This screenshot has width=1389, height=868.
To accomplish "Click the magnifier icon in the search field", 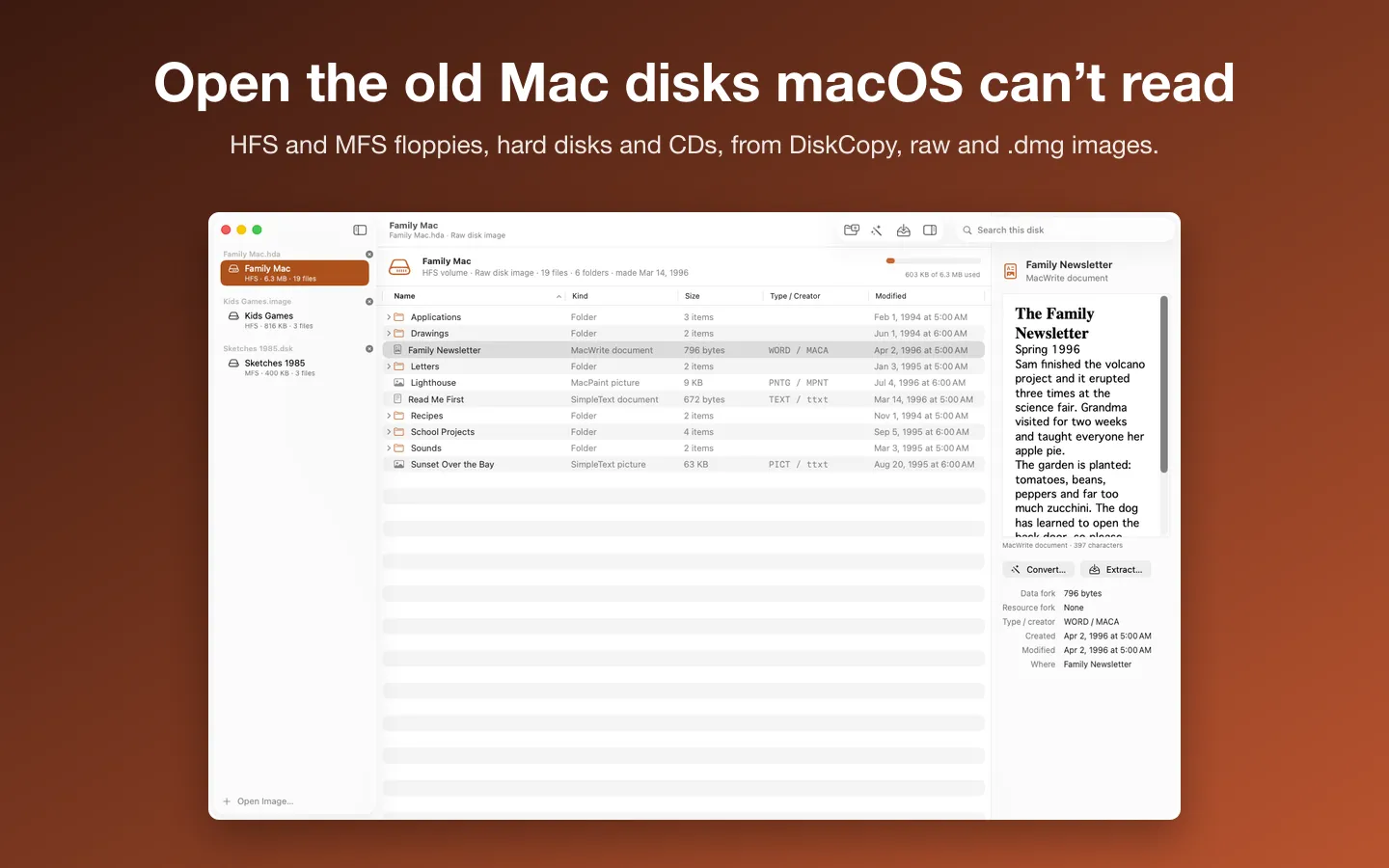I will [x=967, y=231].
